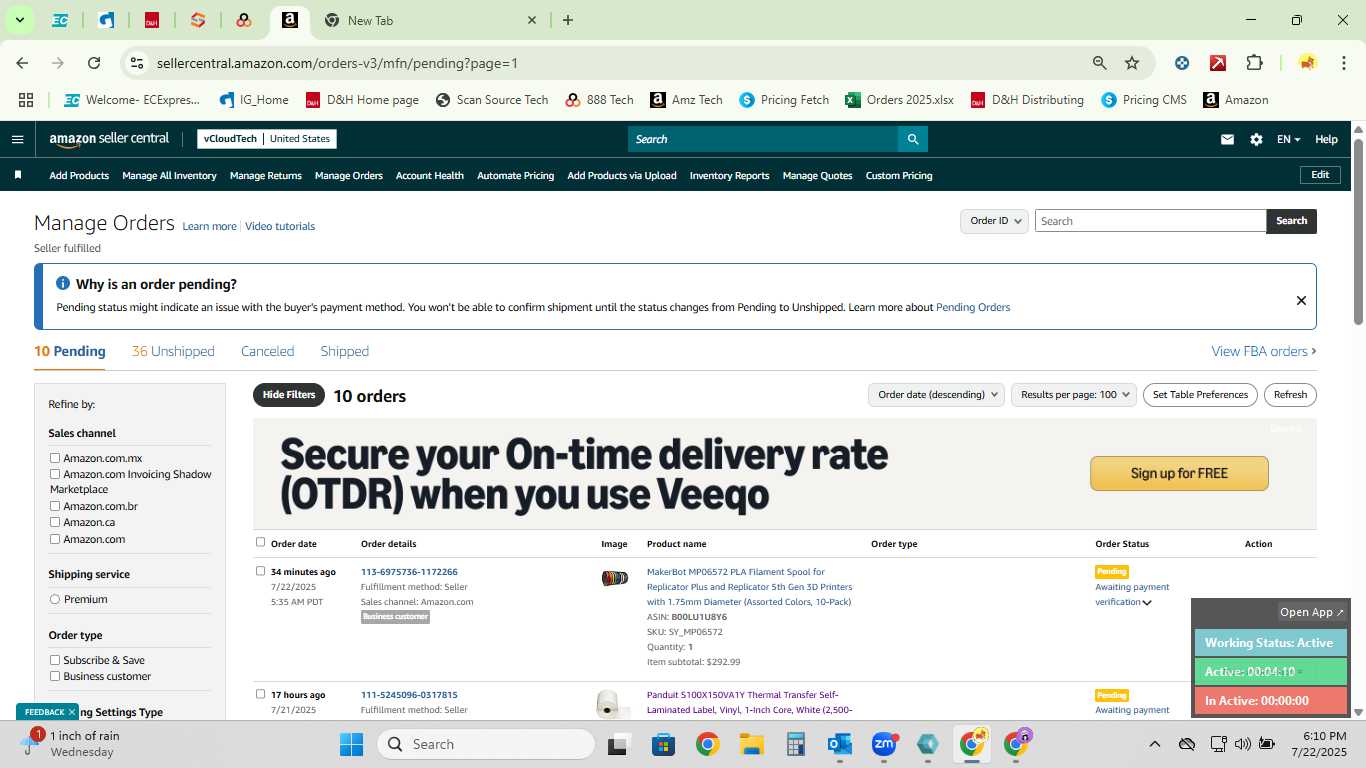Check the Amazon.com.mx sales channel
Screen dimensions: 1366x768
click(55, 458)
